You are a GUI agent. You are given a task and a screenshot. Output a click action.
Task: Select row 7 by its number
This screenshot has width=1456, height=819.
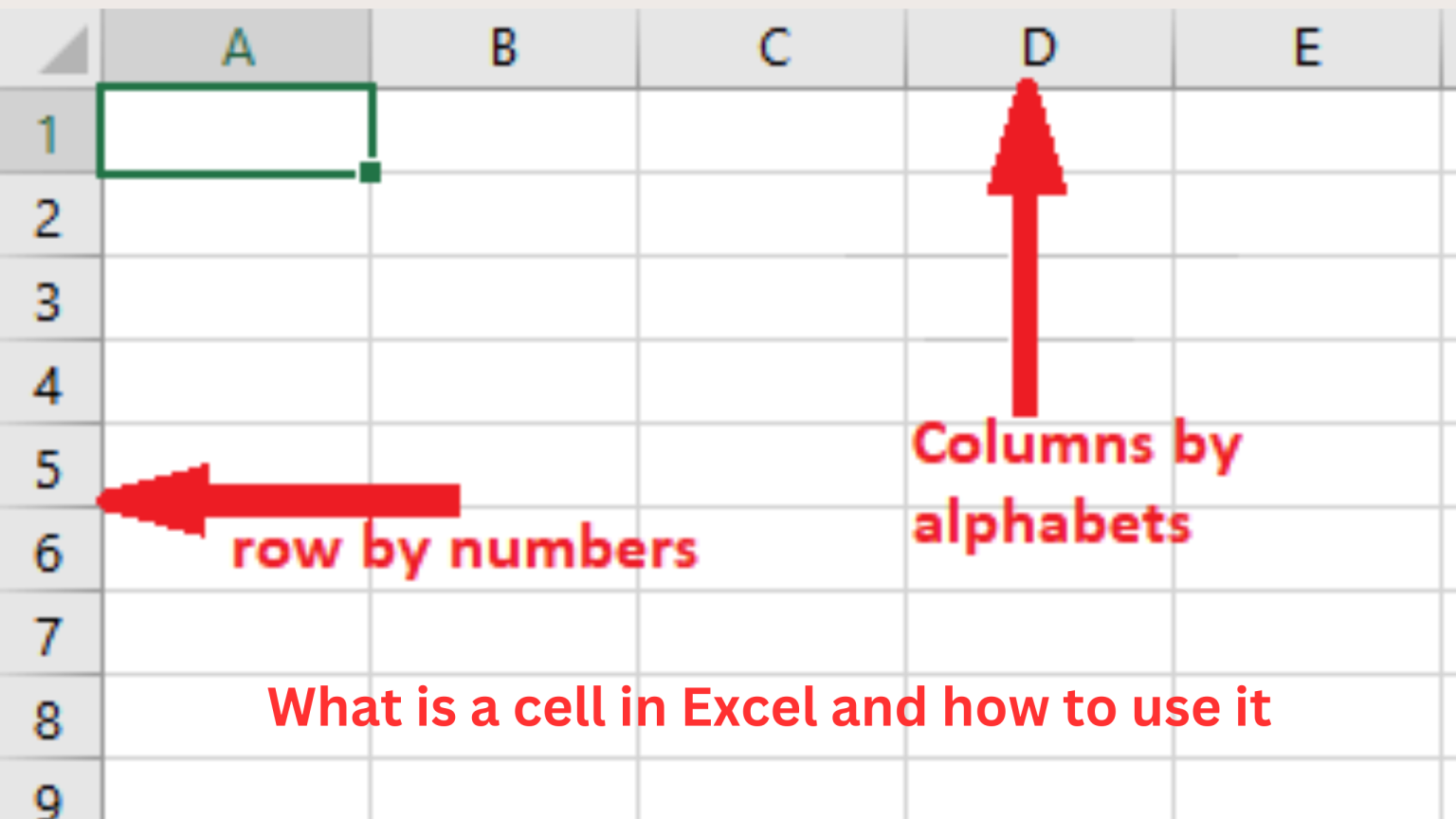[x=47, y=634]
